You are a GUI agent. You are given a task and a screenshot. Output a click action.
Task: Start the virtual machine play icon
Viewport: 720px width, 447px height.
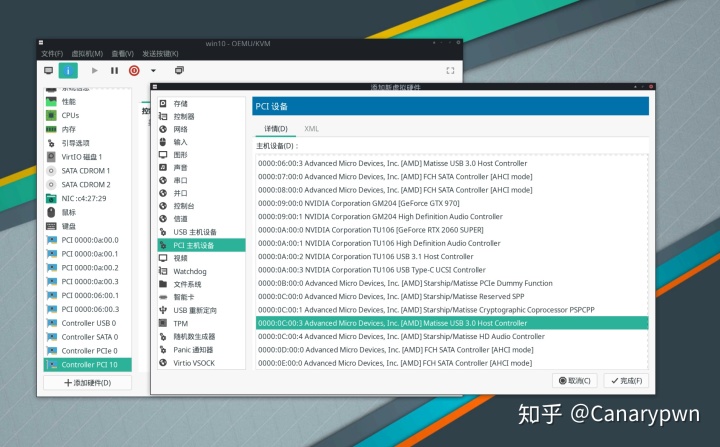coord(95,70)
